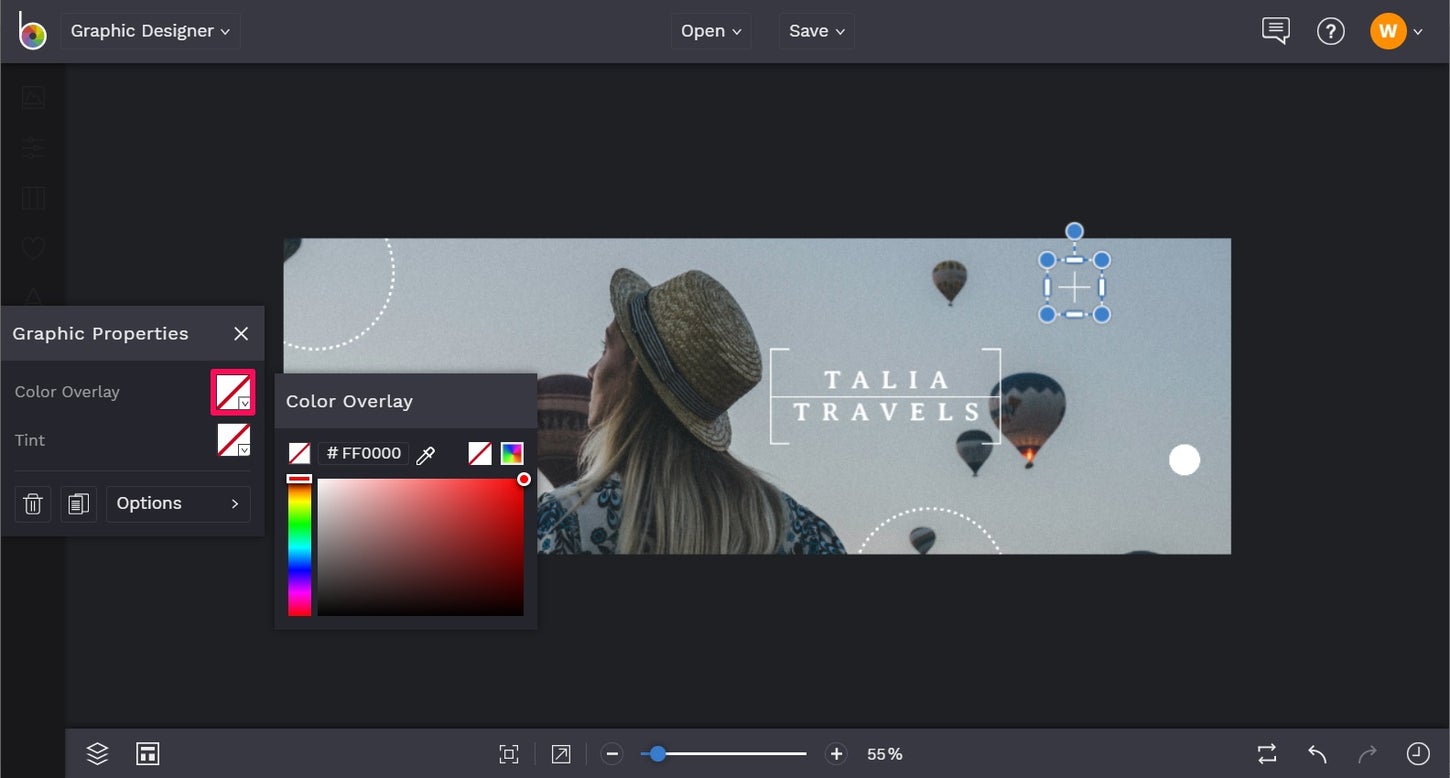Click the zoom out minus button

click(613, 754)
